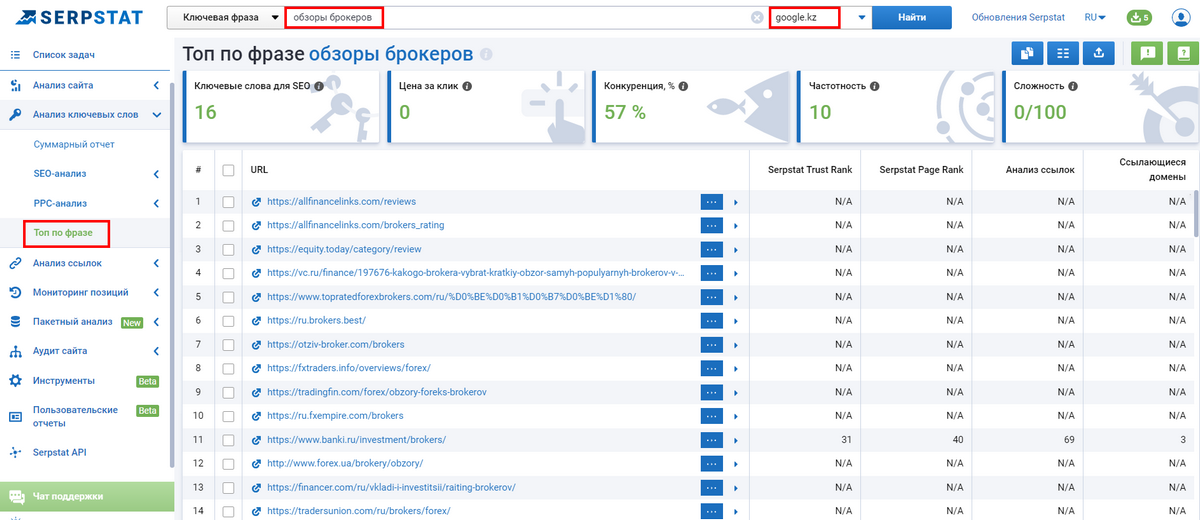Click the Найти search button
This screenshot has height=520, width=1200.
coord(911,18)
